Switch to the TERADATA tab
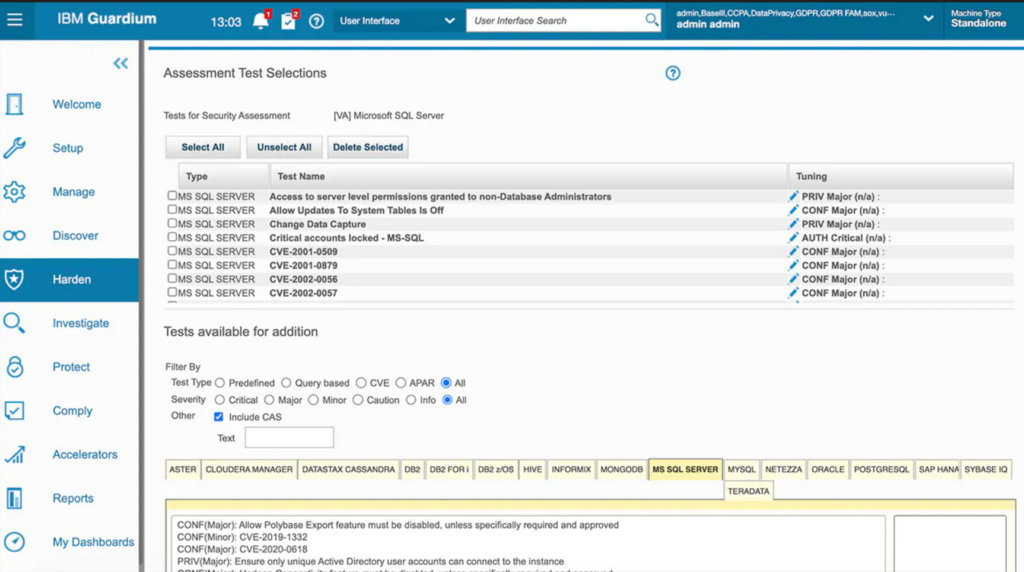The image size is (1024, 572). (x=748, y=491)
